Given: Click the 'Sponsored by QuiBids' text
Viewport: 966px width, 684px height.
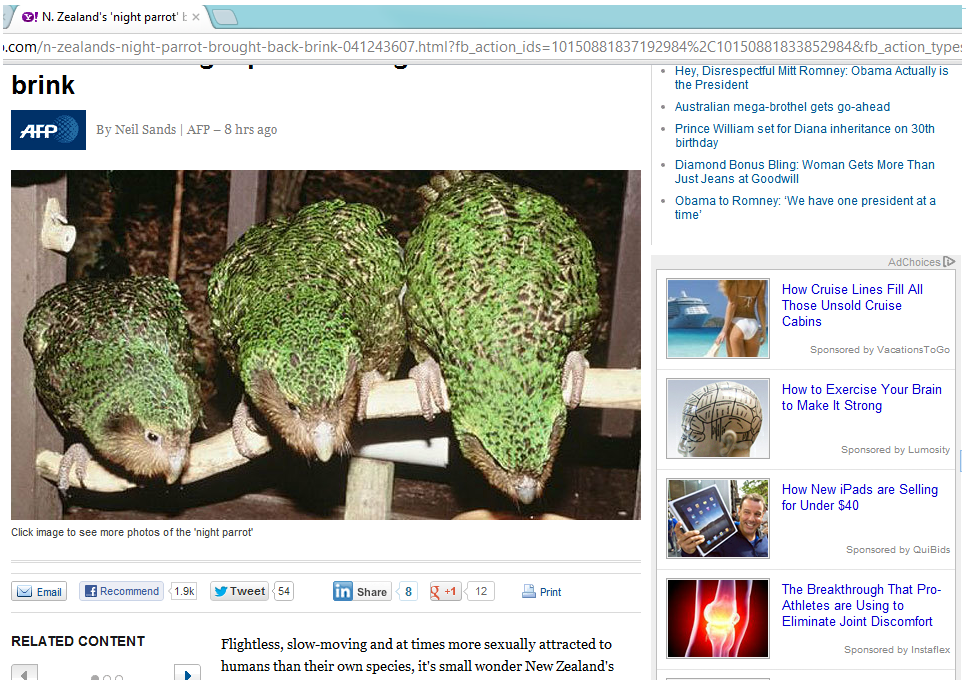Looking at the screenshot, I should tap(898, 550).
